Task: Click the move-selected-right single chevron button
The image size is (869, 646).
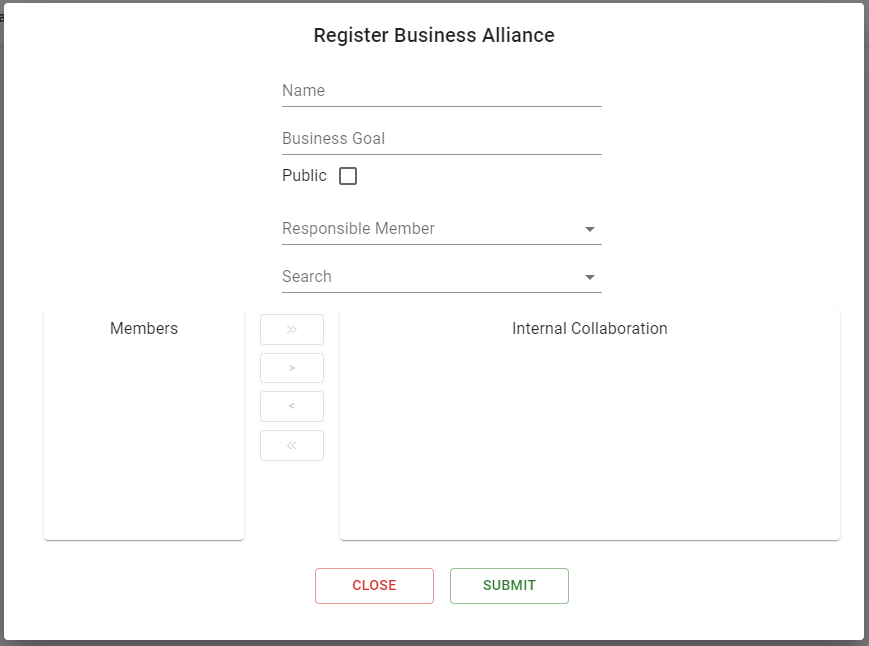Action: [292, 368]
